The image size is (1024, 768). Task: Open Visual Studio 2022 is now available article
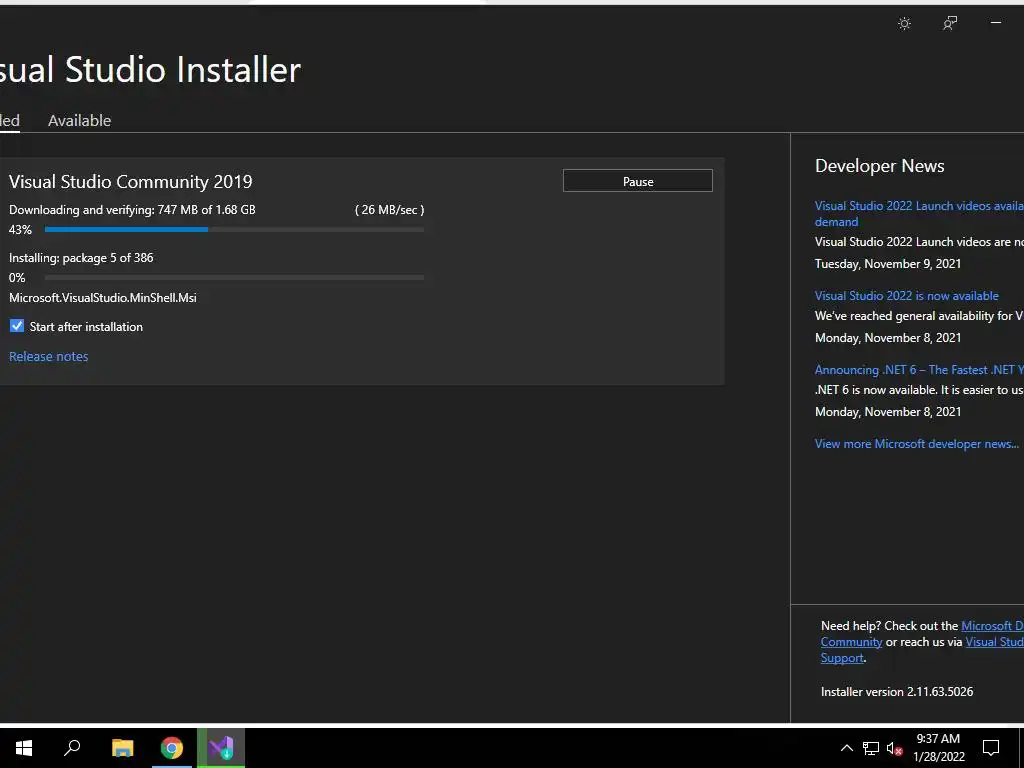906,296
